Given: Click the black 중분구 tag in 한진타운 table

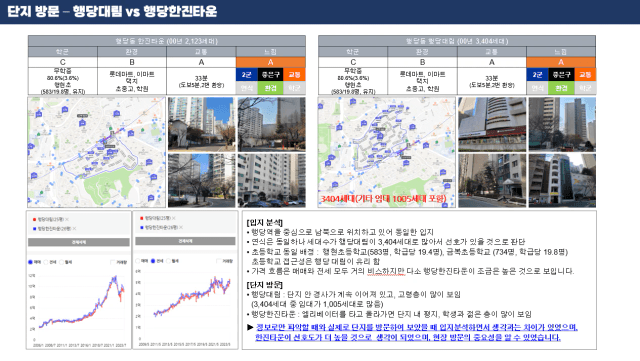Looking at the screenshot, I should coord(270,75).
